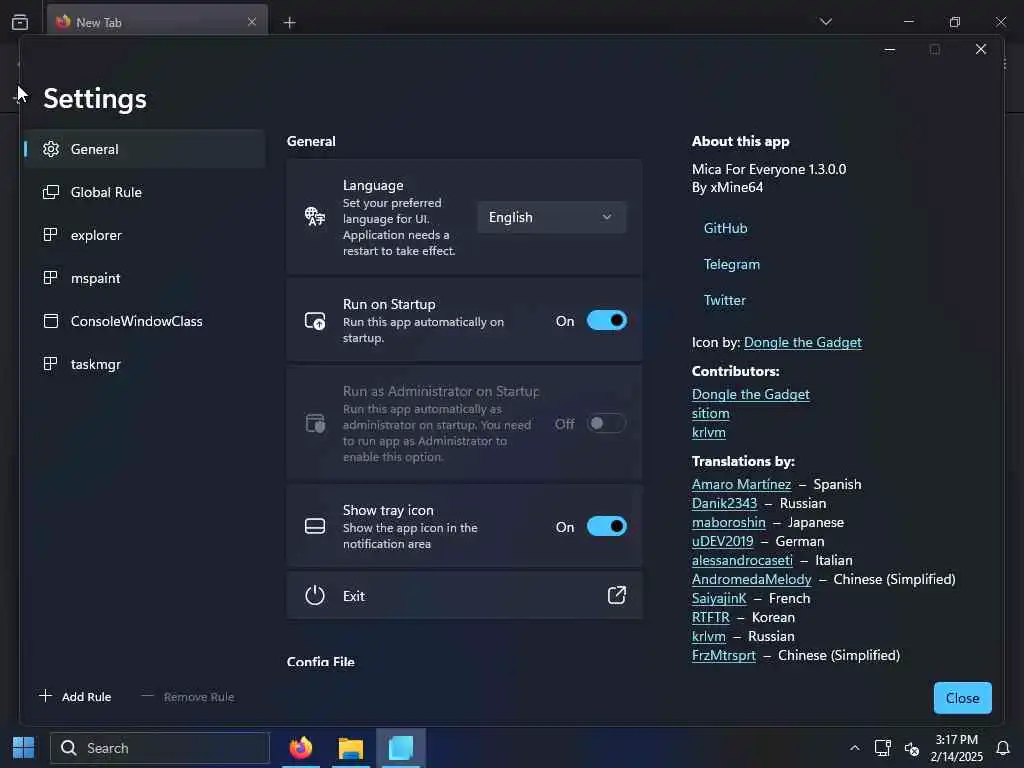This screenshot has width=1024, height=768.
Task: Disable the Show tray icon toggle
Action: (607, 526)
